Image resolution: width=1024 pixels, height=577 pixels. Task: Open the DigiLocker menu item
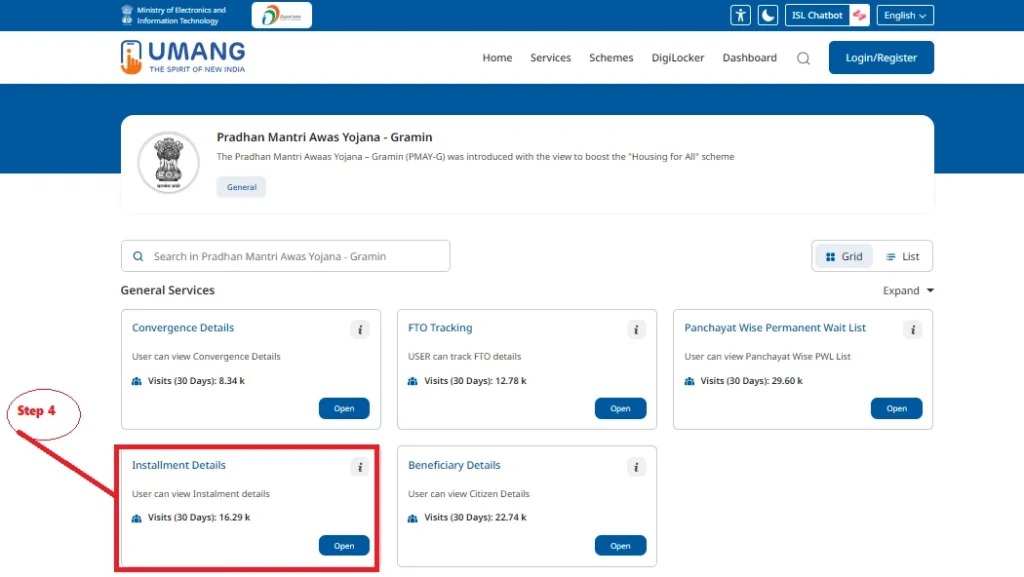(678, 58)
